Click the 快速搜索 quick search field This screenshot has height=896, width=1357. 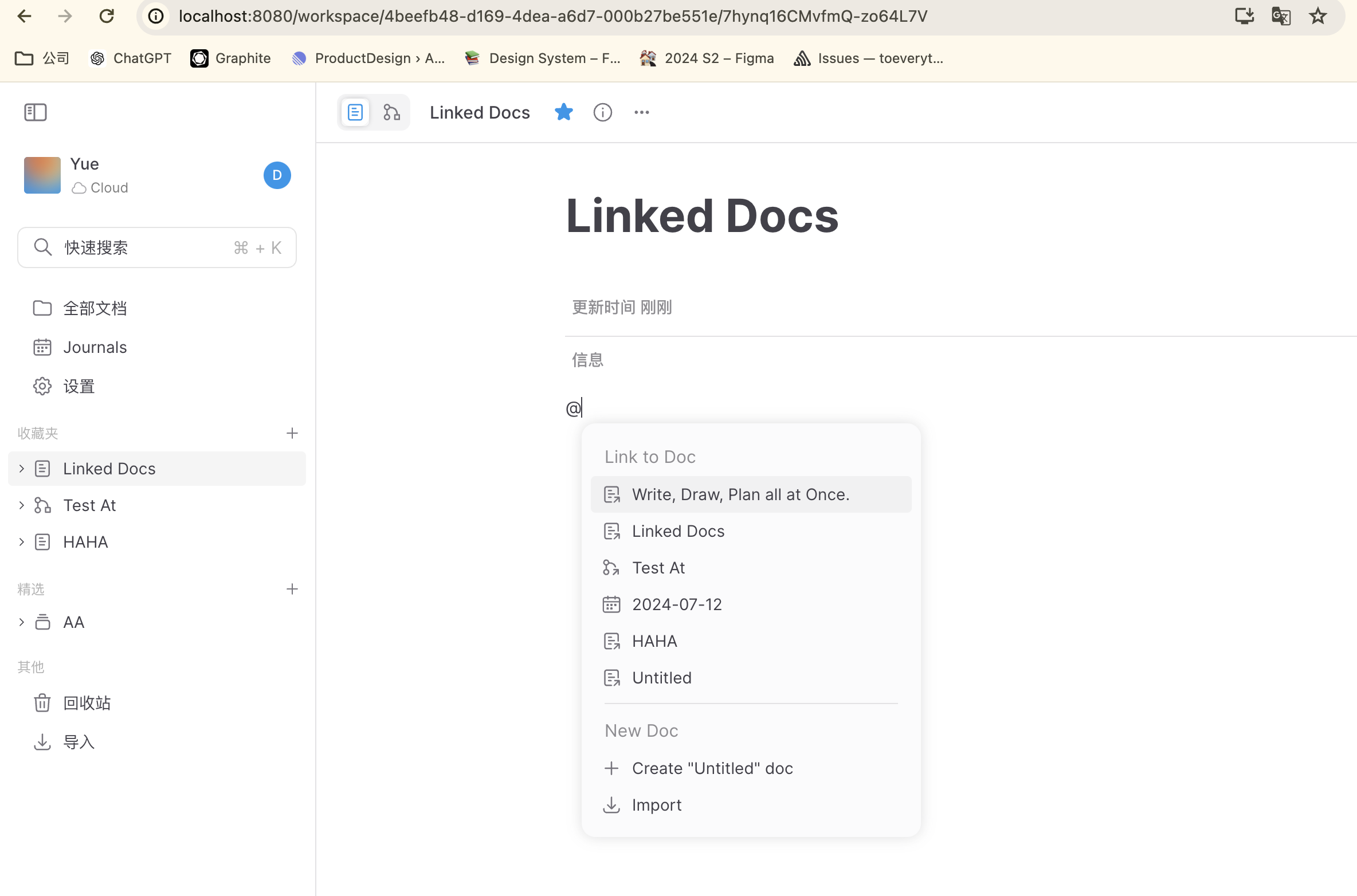(x=156, y=247)
